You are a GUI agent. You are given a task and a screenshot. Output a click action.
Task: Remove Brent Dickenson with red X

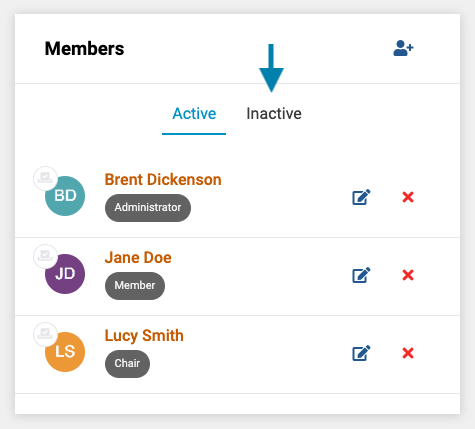(408, 197)
